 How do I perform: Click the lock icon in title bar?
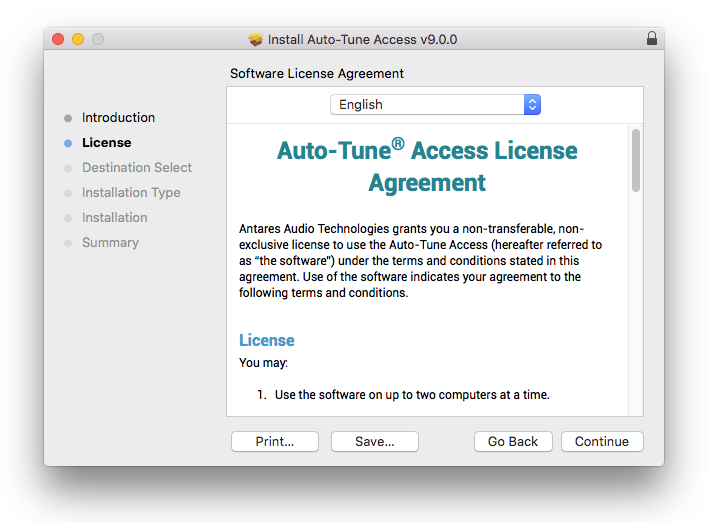652,39
